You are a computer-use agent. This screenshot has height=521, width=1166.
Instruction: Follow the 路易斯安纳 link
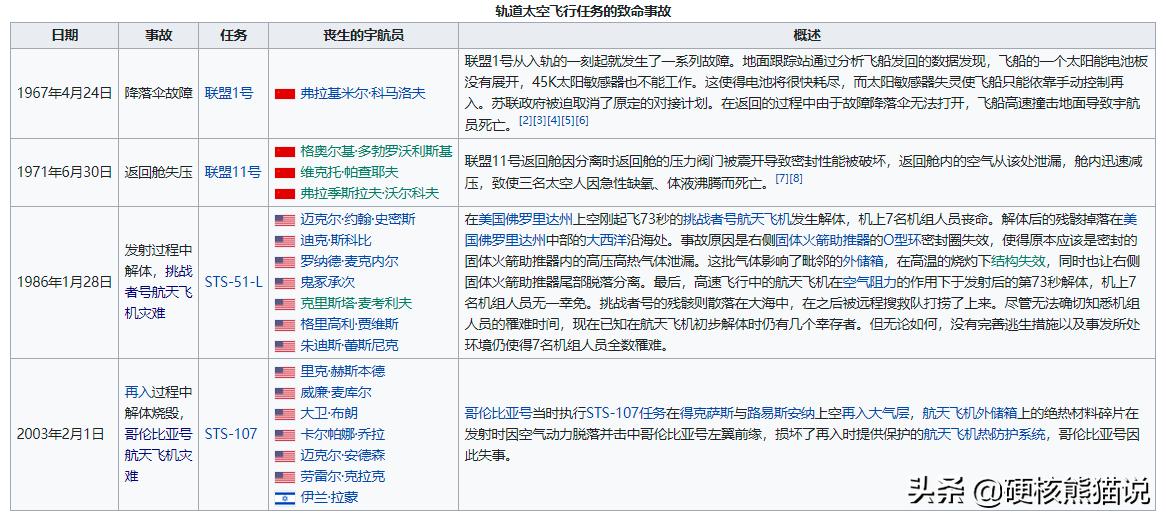tap(782, 413)
